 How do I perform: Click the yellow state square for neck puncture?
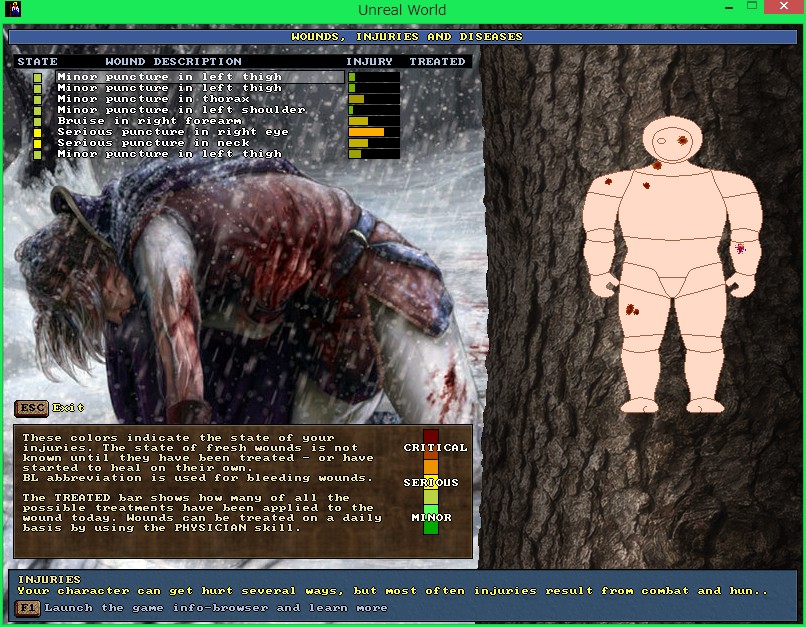coord(38,144)
